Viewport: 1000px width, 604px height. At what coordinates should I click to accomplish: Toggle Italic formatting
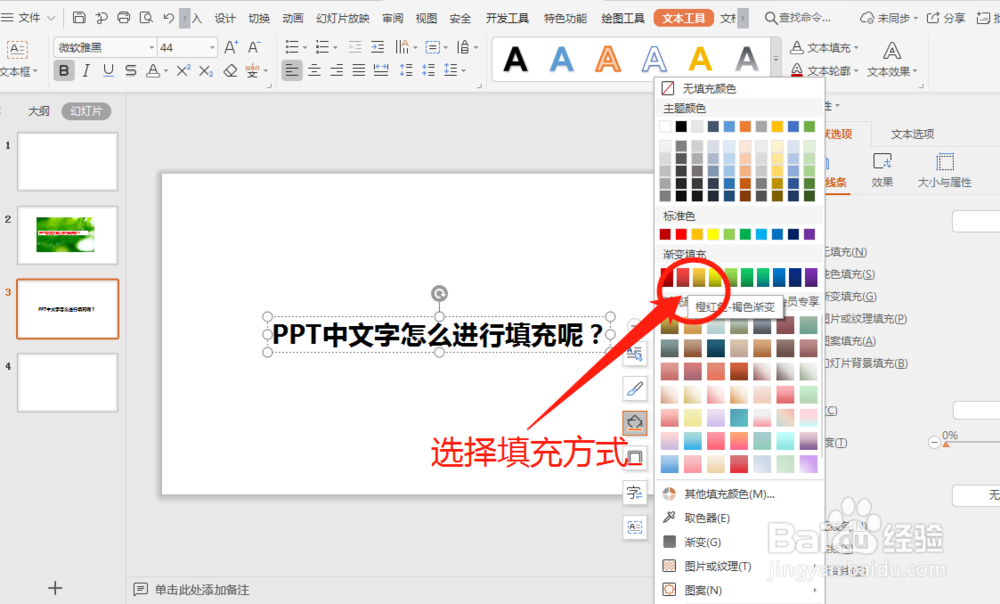pyautogui.click(x=86, y=71)
